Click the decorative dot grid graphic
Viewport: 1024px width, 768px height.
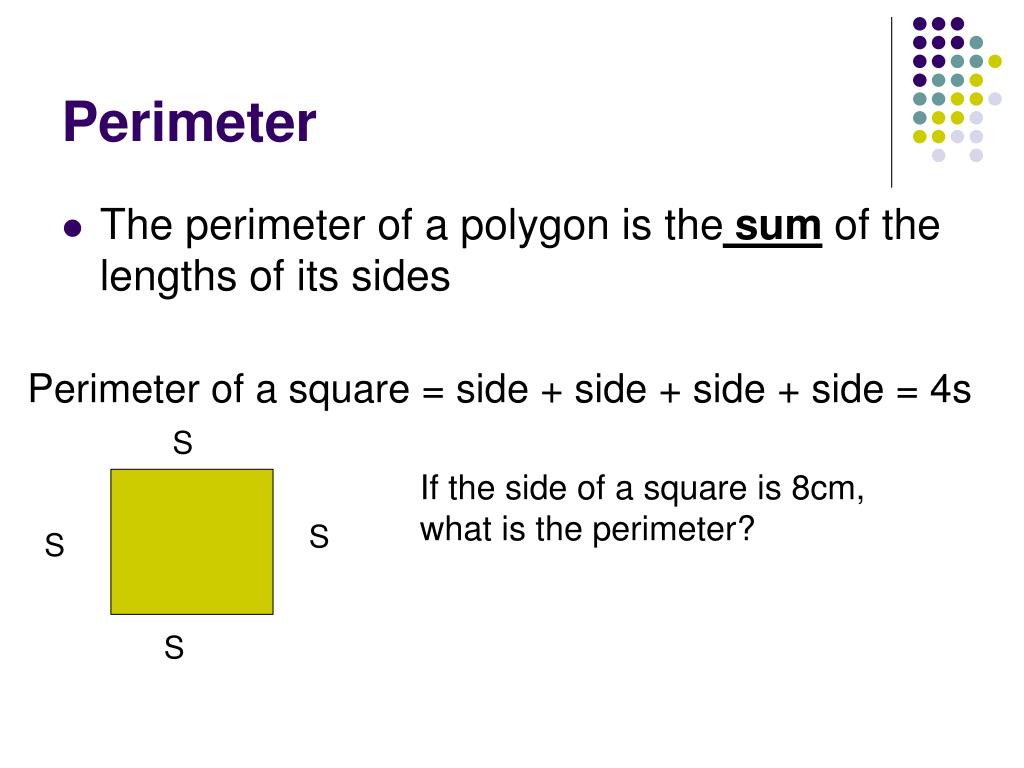957,89
